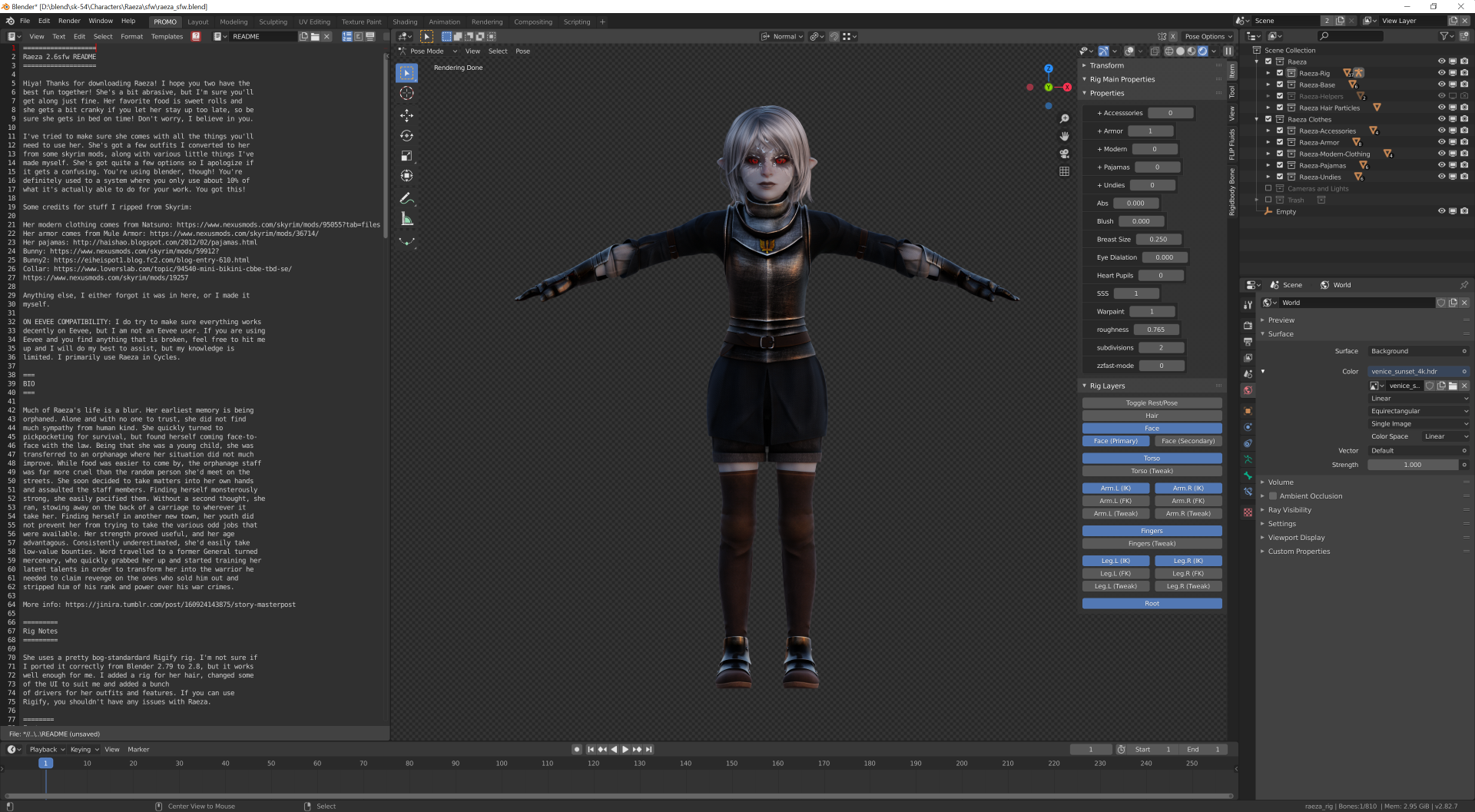Click the Breast Size slider
The width and height of the screenshot is (1475, 812).
point(1158,240)
